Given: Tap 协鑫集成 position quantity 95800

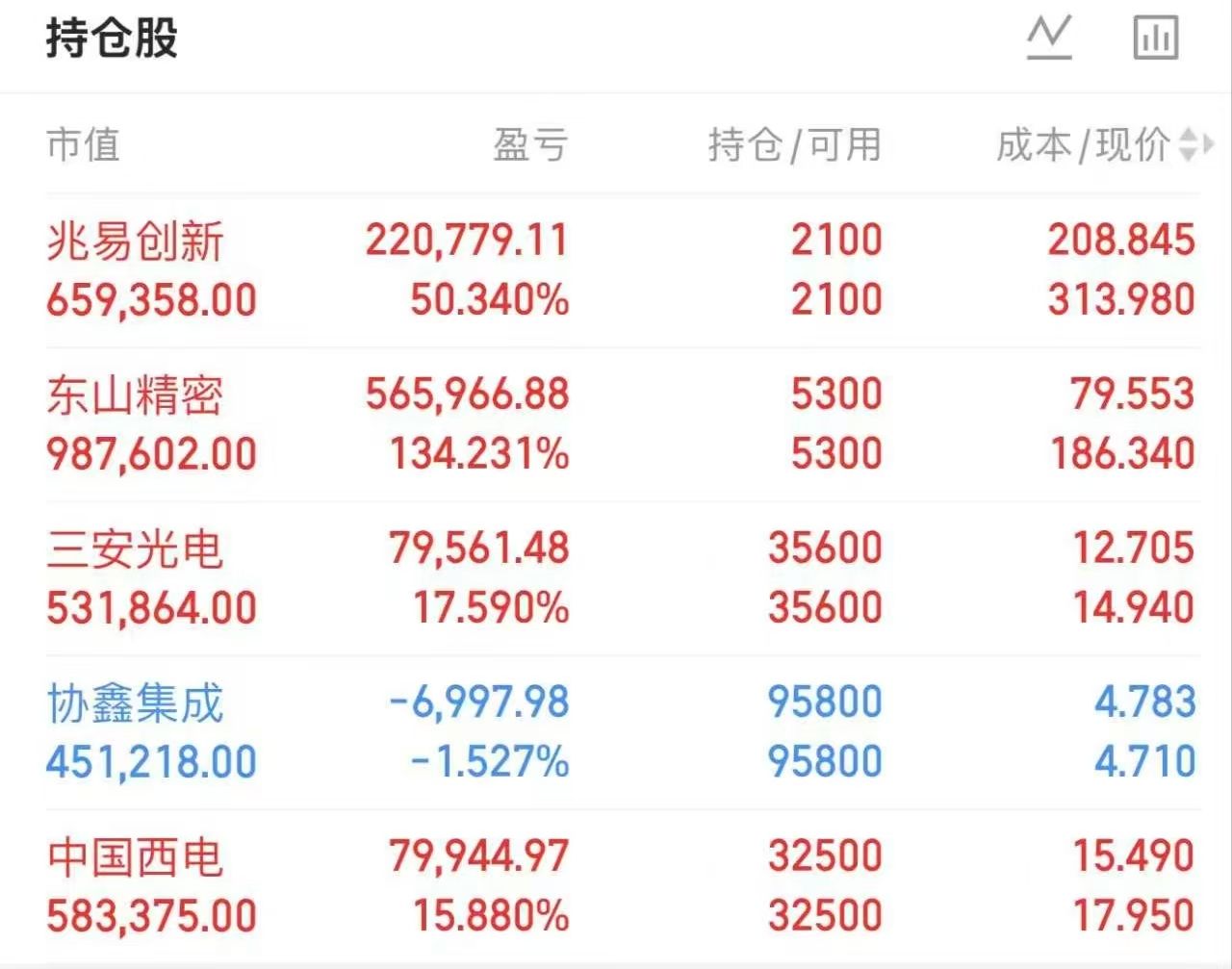Looking at the screenshot, I should tap(825, 702).
